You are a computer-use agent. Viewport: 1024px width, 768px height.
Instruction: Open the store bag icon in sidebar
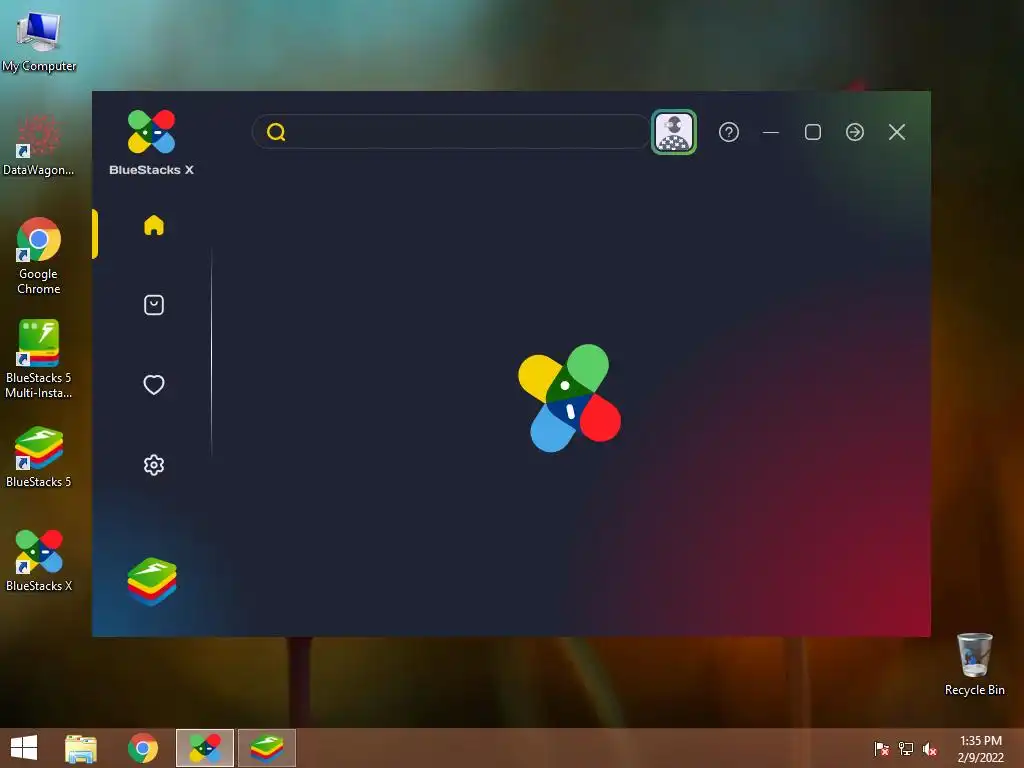153,305
